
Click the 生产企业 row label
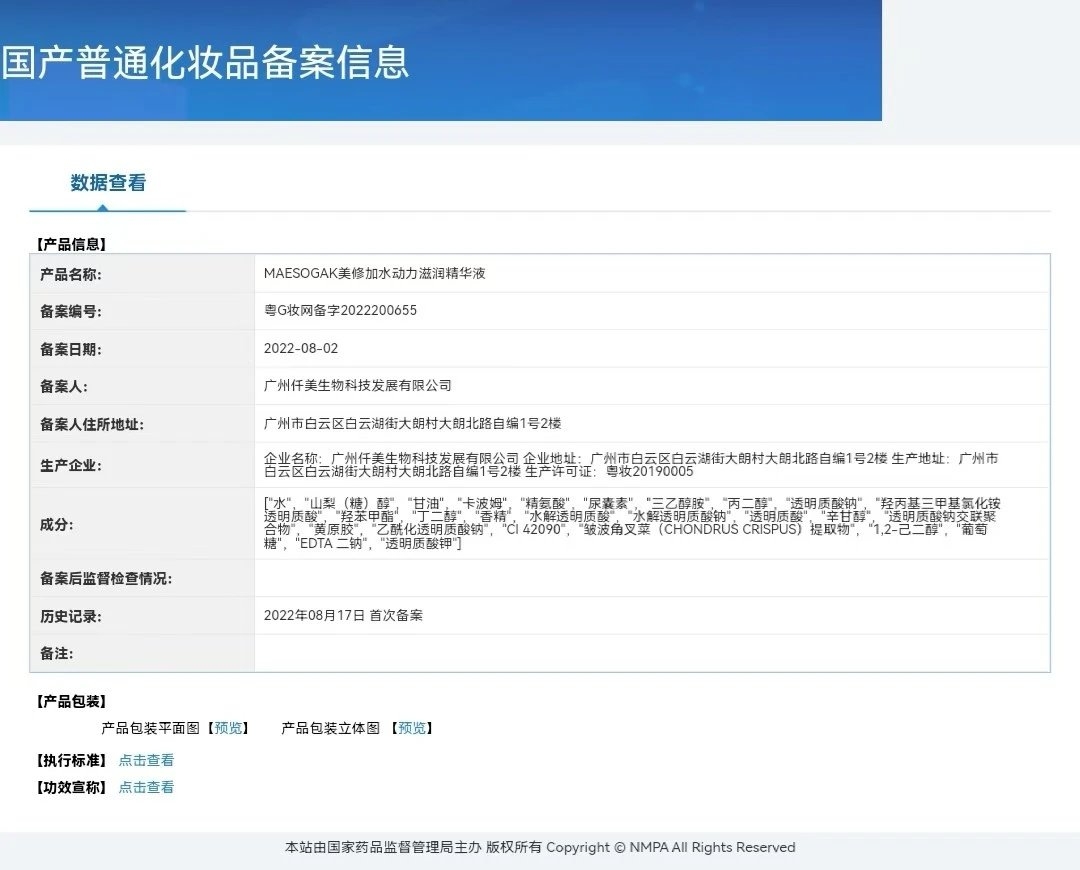pyautogui.click(x=70, y=466)
